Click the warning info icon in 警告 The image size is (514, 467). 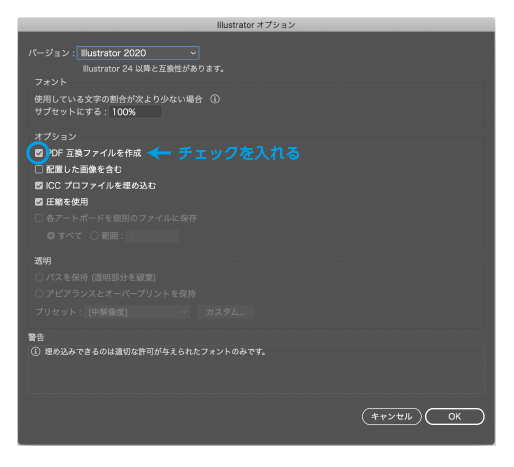point(36,352)
